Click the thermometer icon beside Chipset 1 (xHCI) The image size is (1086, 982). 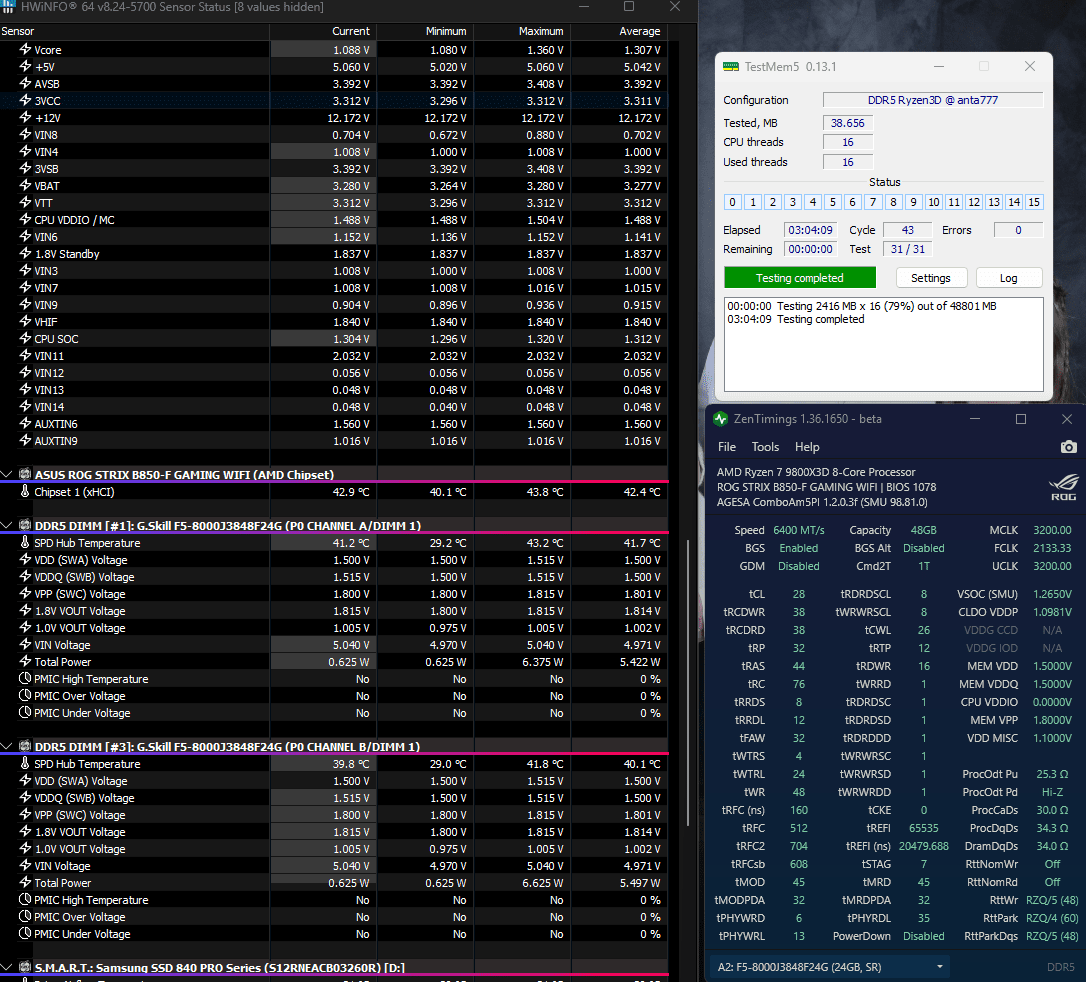click(25, 492)
